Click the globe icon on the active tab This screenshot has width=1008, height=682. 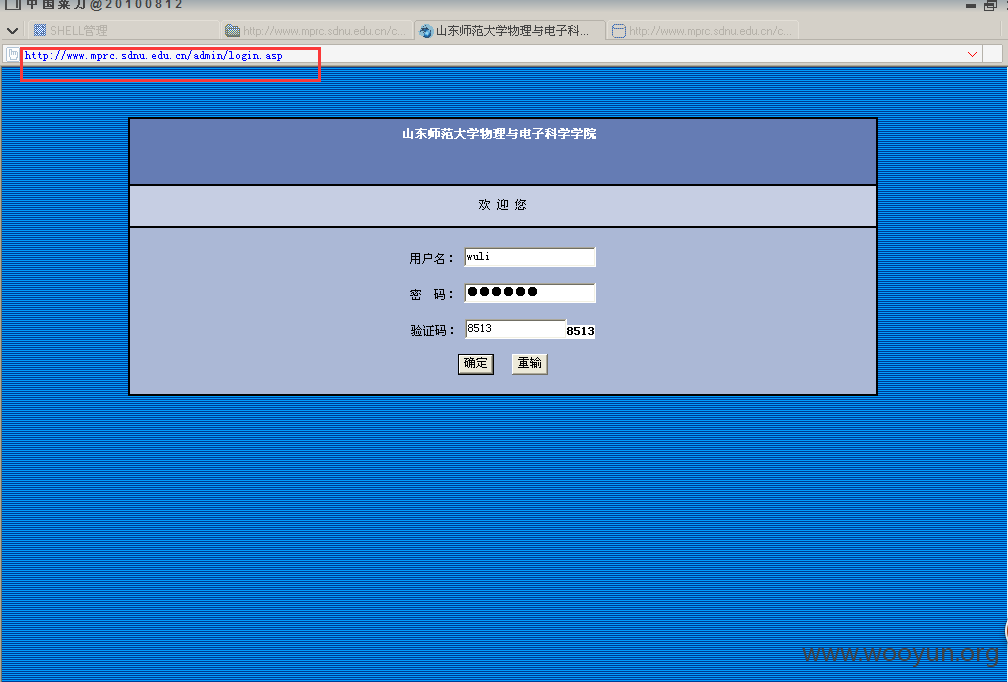[x=426, y=31]
